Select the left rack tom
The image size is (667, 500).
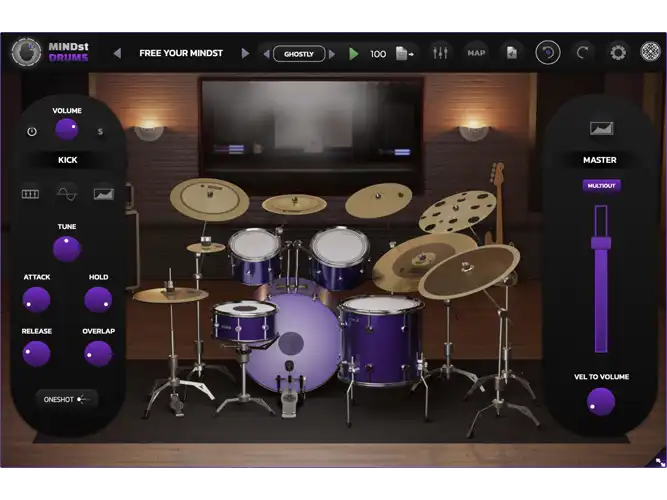coord(254,256)
